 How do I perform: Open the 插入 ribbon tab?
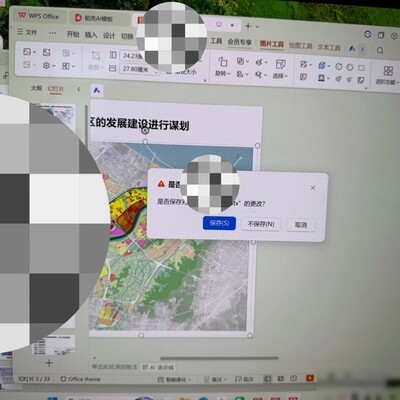[91, 35]
